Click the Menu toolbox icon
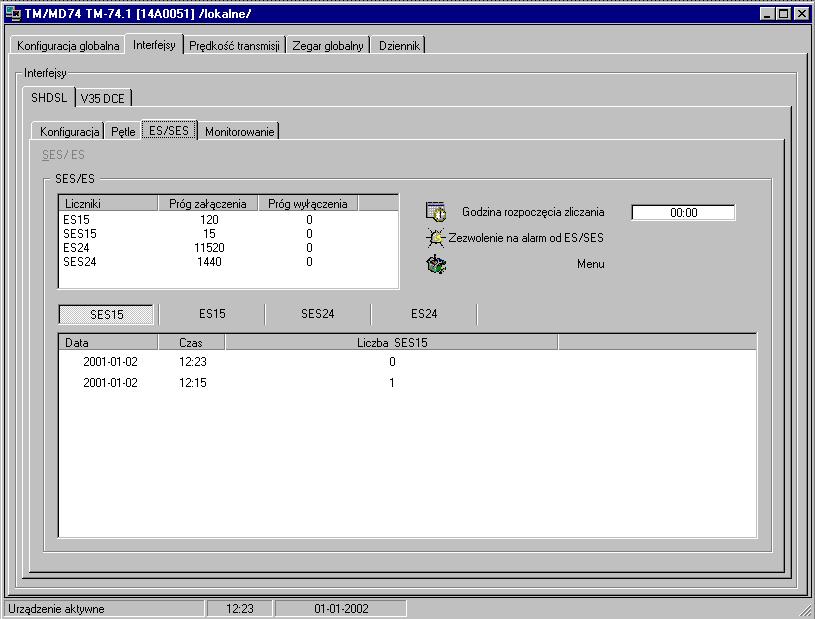 [x=436, y=264]
